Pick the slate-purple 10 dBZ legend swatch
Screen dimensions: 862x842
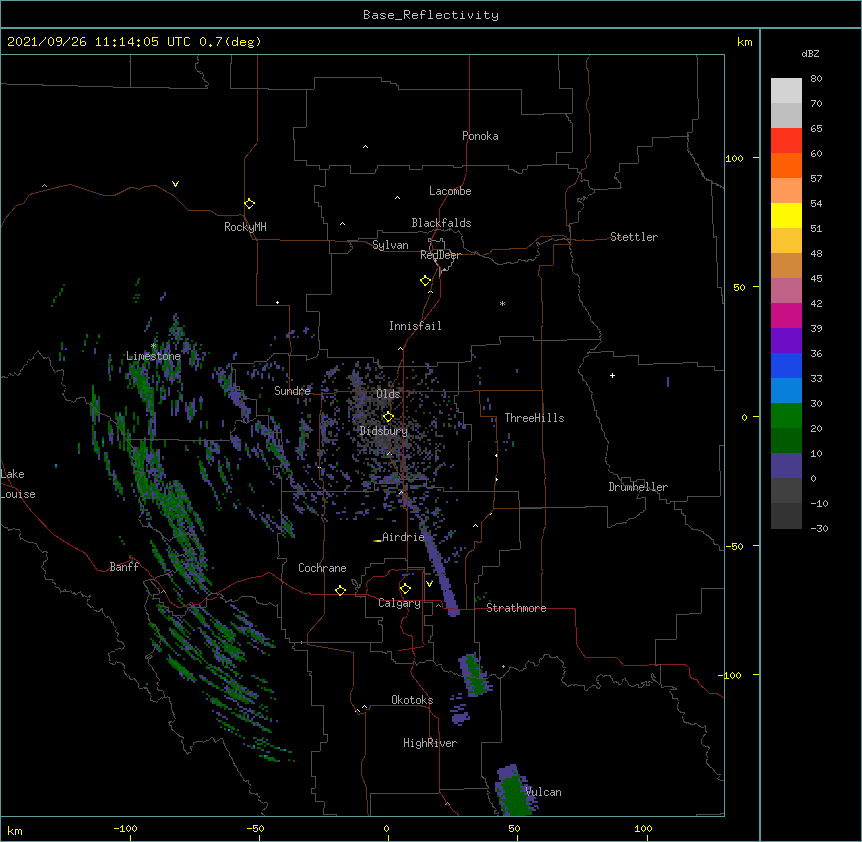point(786,466)
